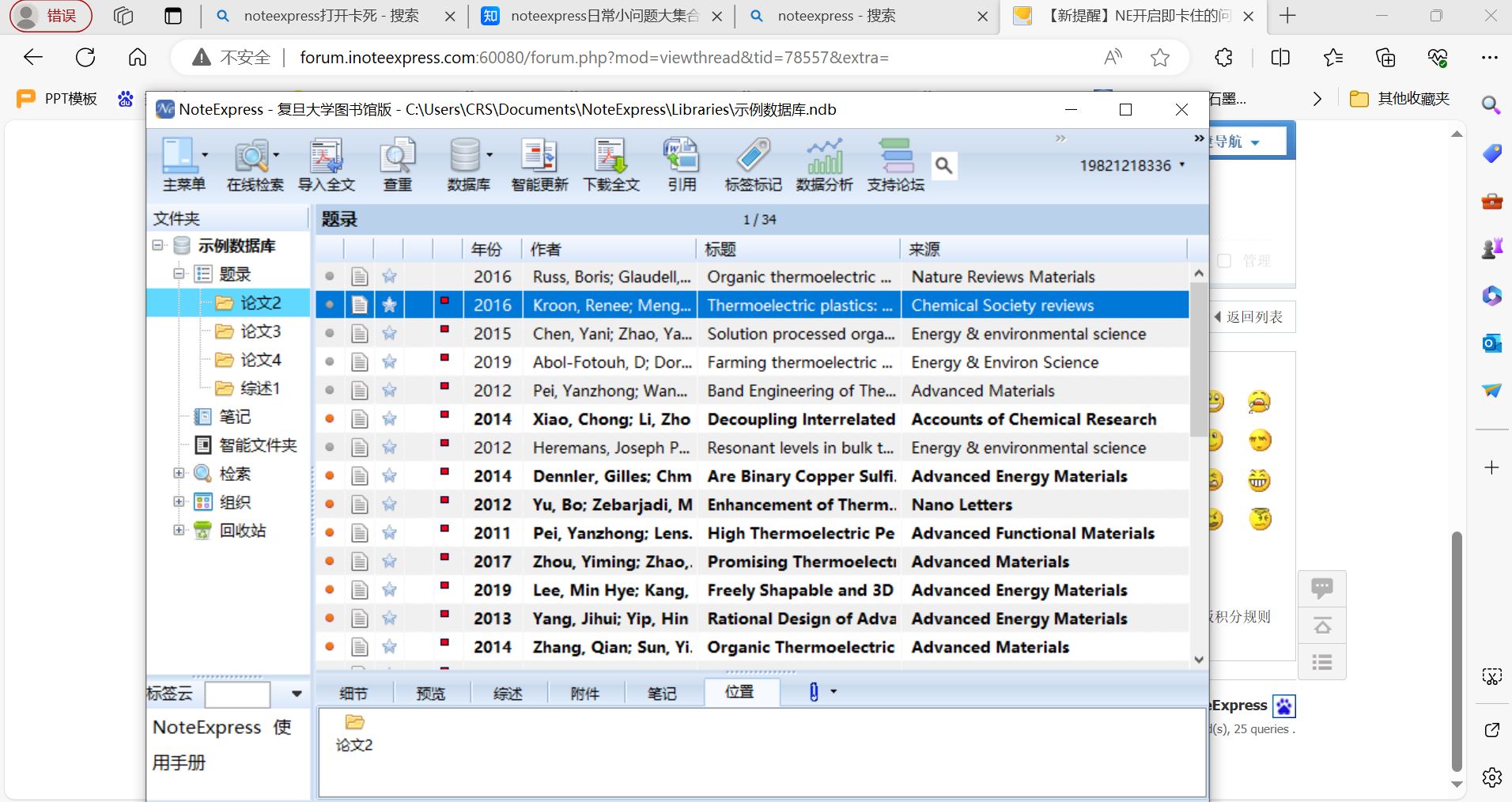Toggle the star on the Kroon, Renee row
The width and height of the screenshot is (1512, 802).
click(389, 305)
